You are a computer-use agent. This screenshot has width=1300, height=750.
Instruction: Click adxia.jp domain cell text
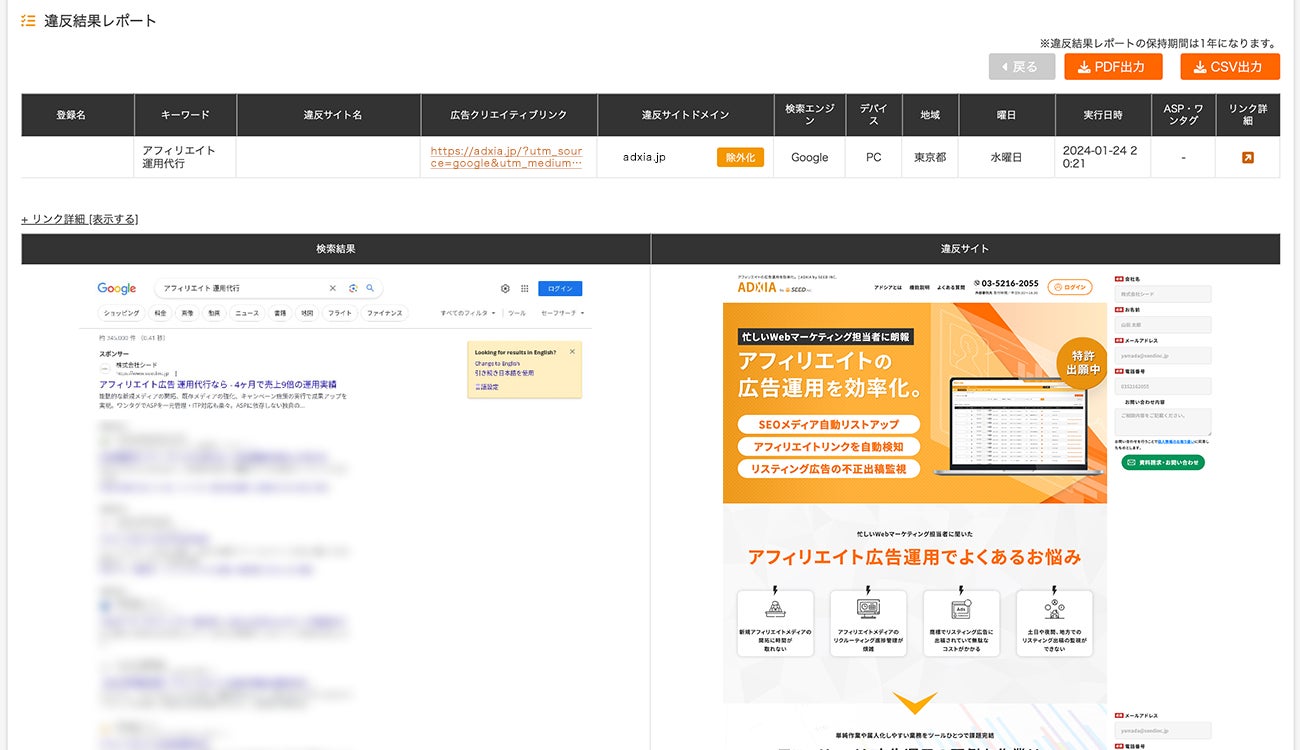(x=644, y=157)
